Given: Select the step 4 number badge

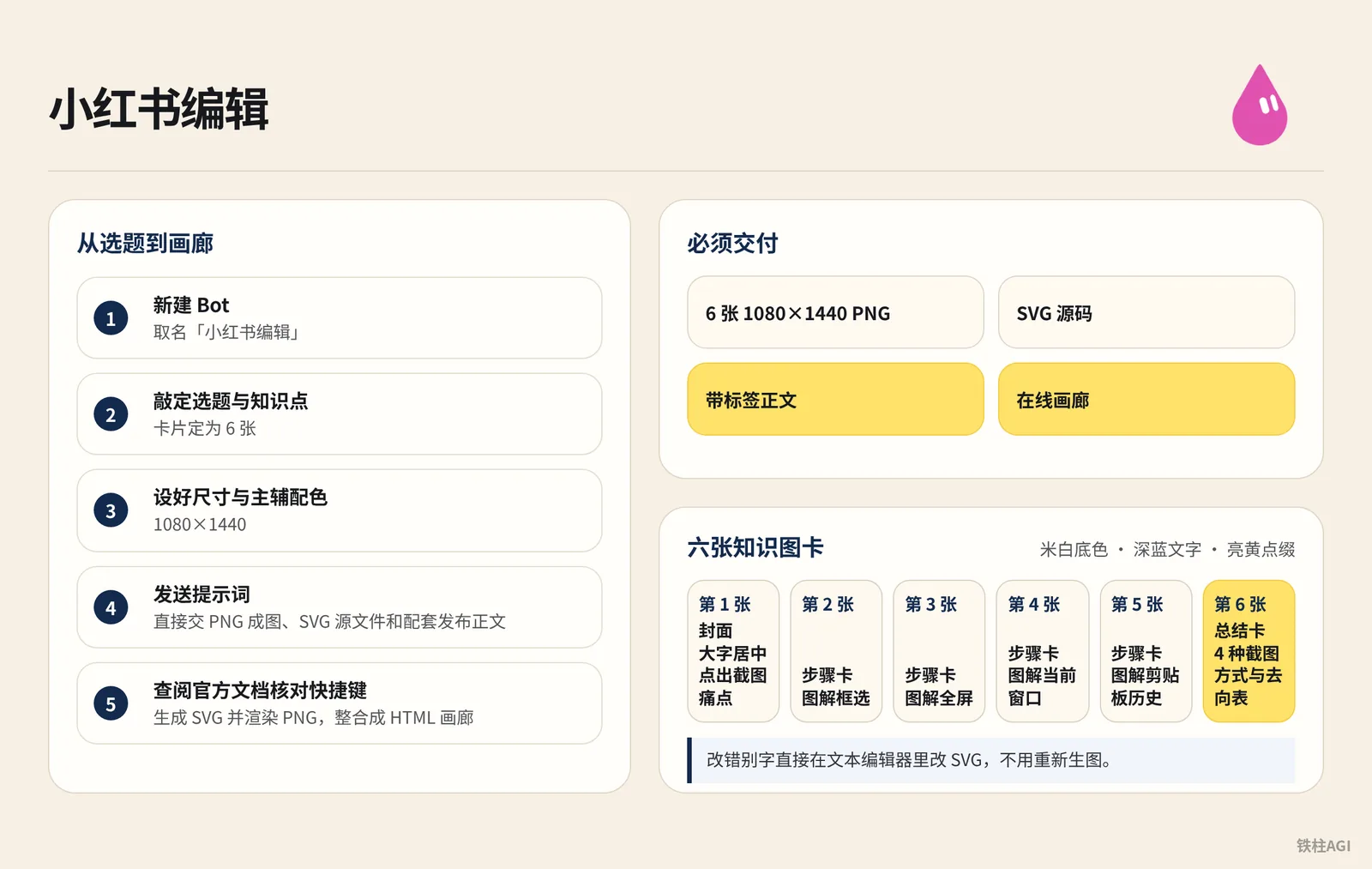Looking at the screenshot, I should tap(111, 607).
